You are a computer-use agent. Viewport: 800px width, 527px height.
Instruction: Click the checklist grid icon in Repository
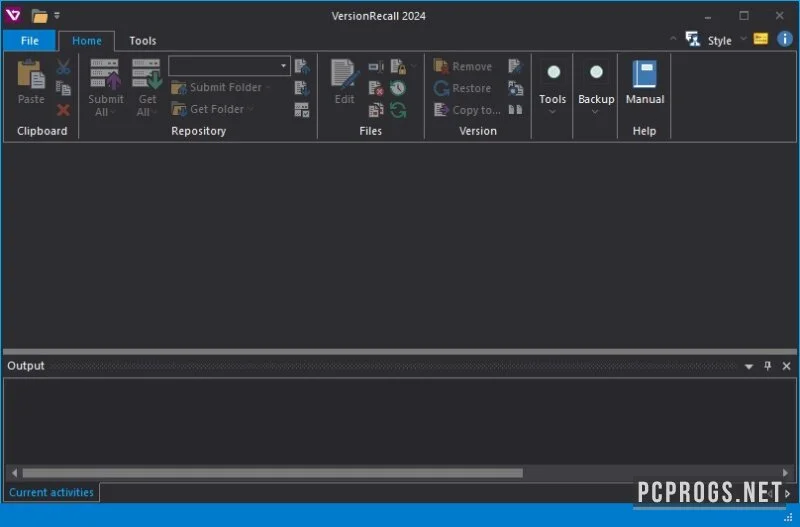pos(302,110)
